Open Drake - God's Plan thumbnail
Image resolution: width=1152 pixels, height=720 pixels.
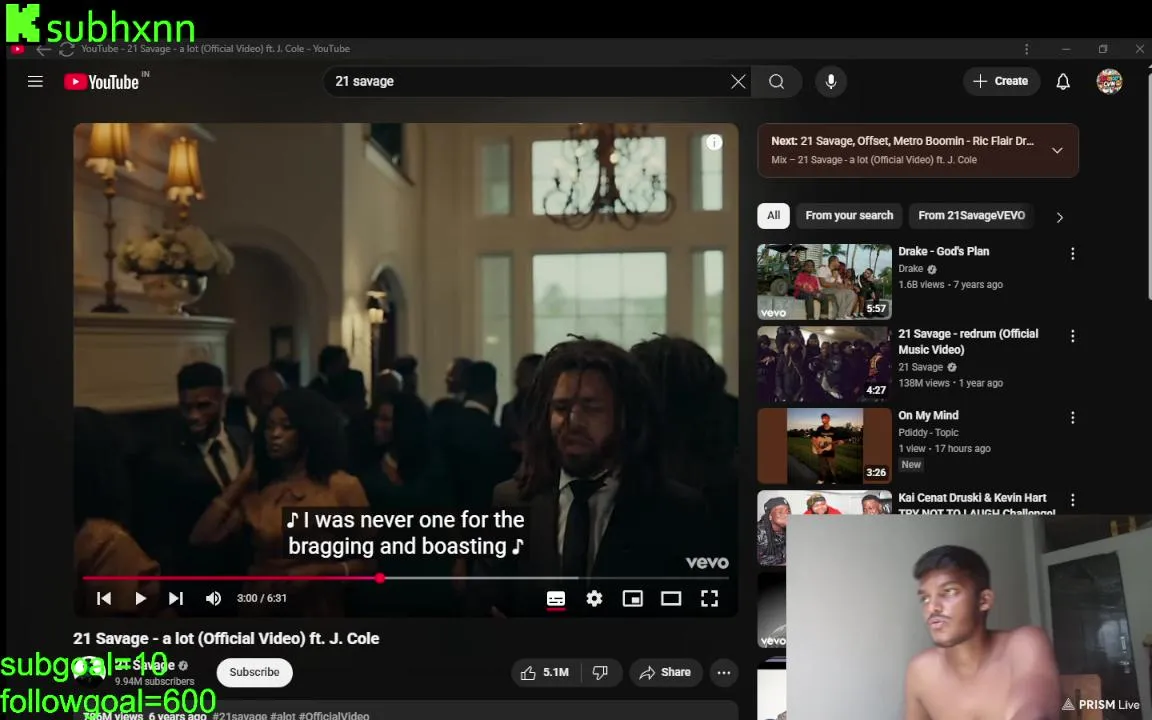click(824, 281)
